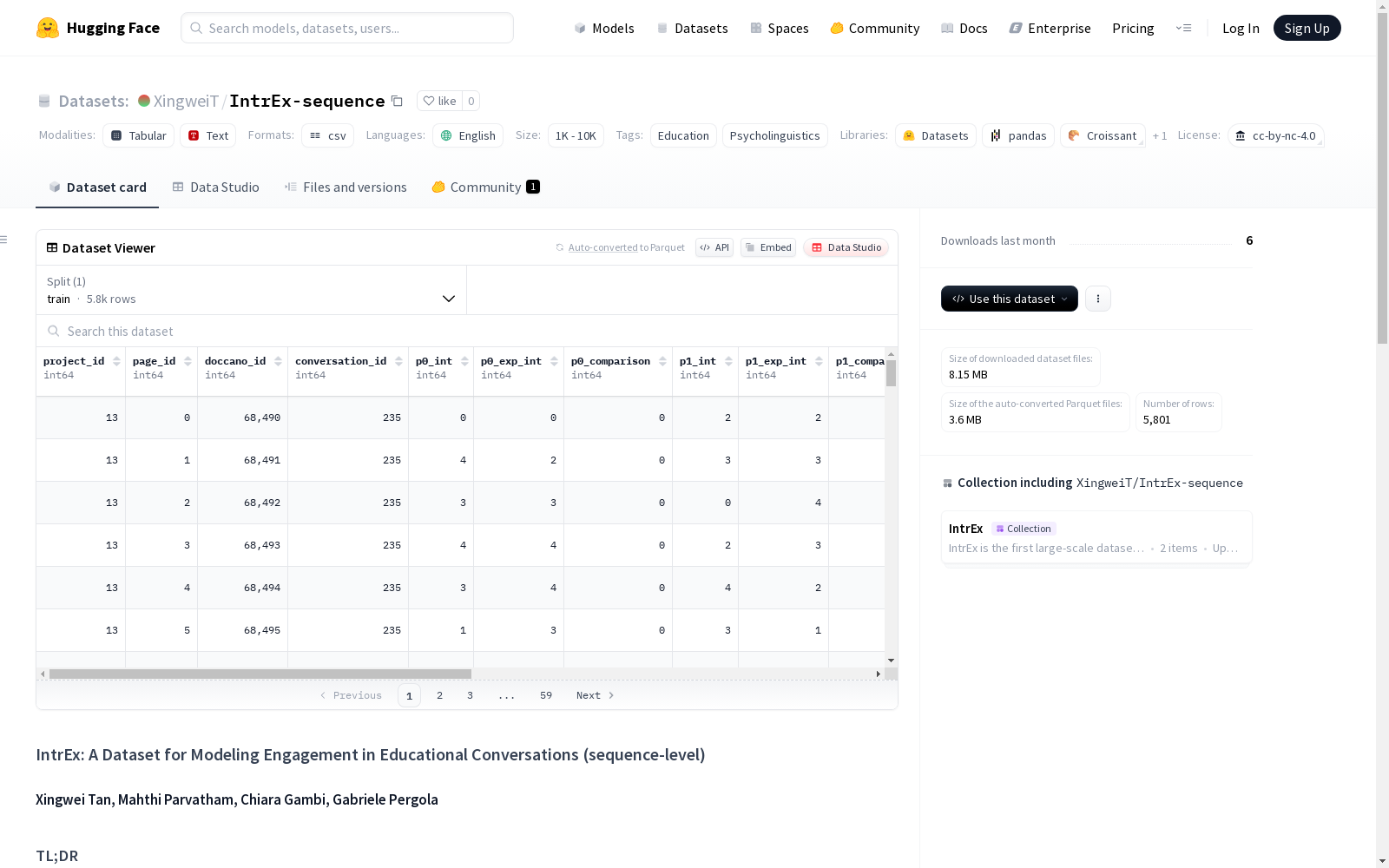The image size is (1389, 868).
Task: Sort table by p1_exp_int column
Action: 819,361
